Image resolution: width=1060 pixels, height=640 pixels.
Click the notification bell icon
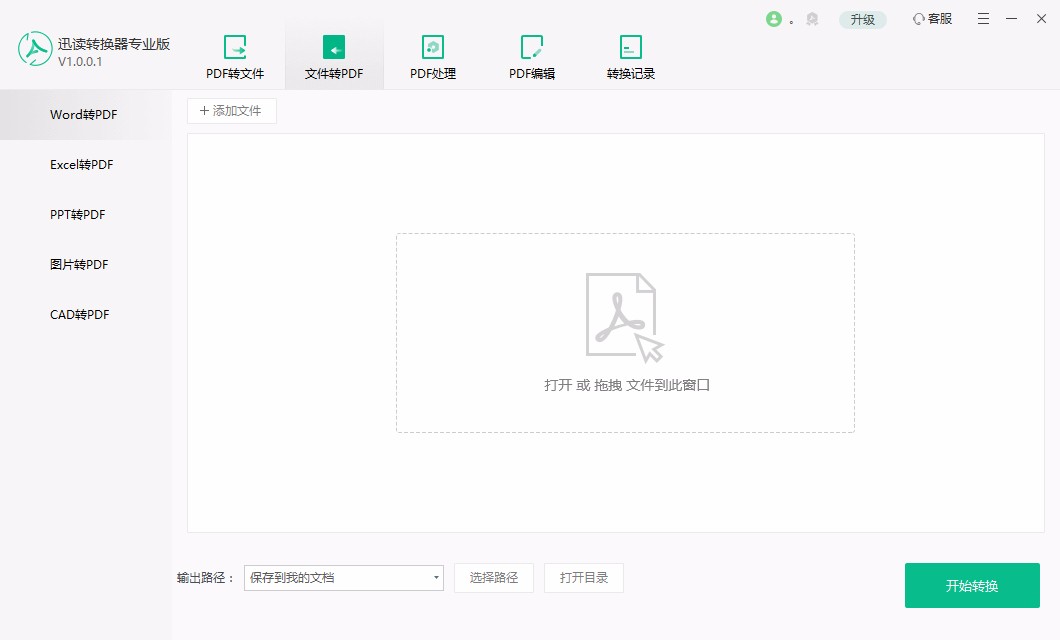[x=812, y=18]
